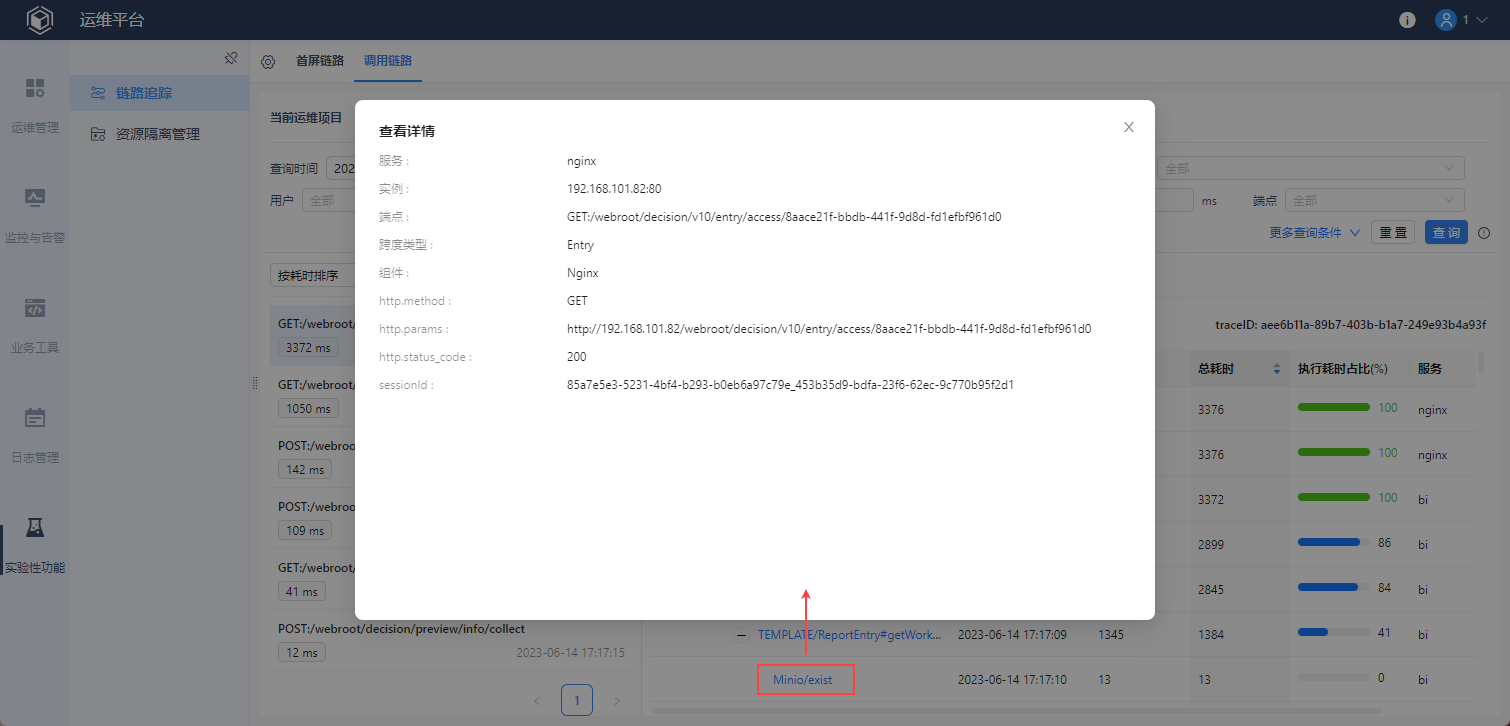Switch to the 调用链路 tab
This screenshot has width=1510, height=726.
[x=388, y=60]
